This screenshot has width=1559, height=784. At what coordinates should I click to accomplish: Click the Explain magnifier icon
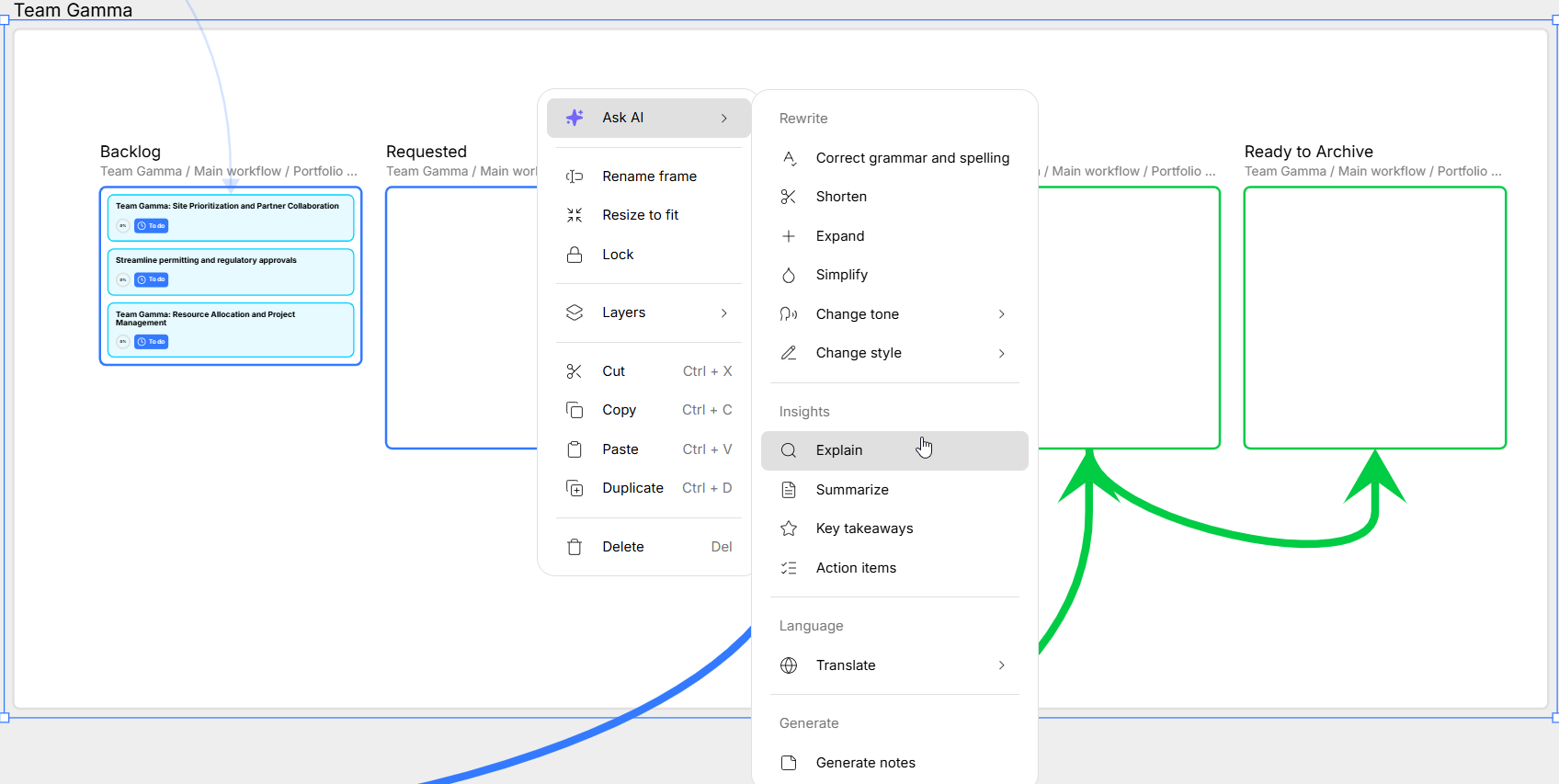coord(789,450)
